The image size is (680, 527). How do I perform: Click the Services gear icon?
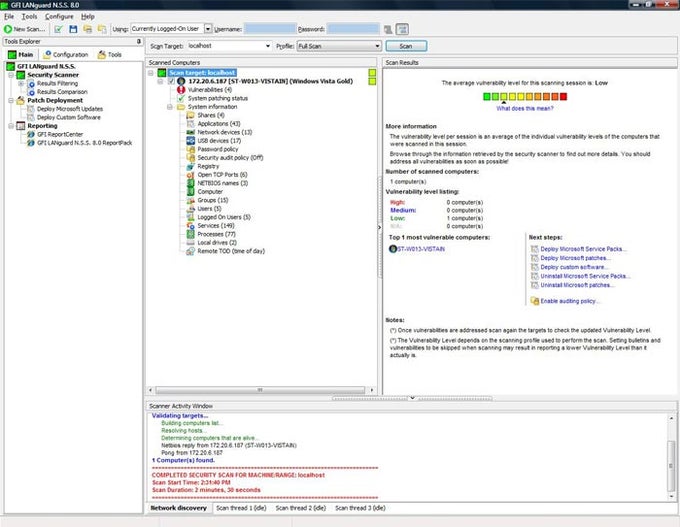coord(190,226)
